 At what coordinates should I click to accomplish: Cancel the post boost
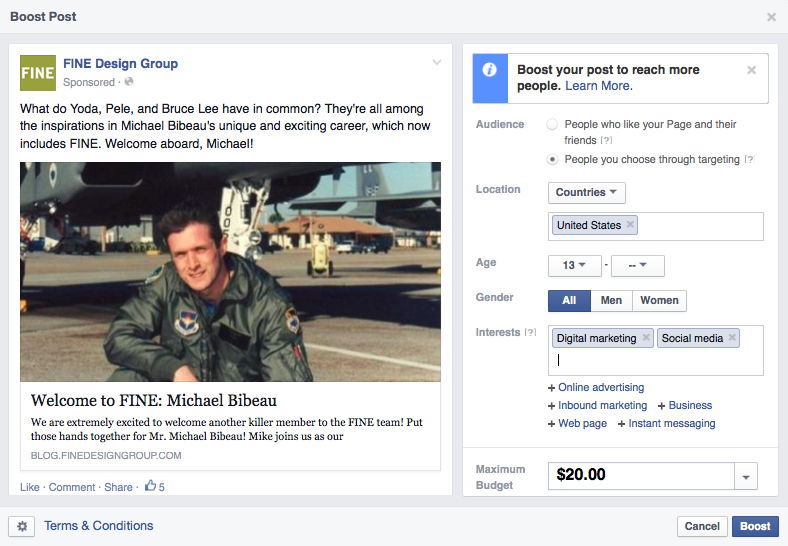702,526
